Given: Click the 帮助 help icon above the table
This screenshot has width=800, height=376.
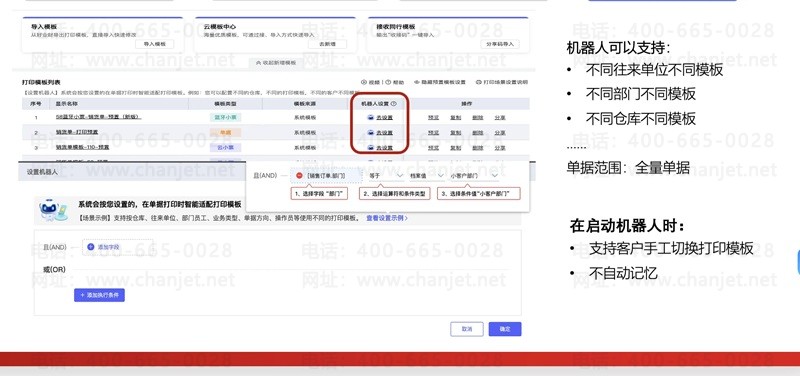Looking at the screenshot, I should point(388,82).
